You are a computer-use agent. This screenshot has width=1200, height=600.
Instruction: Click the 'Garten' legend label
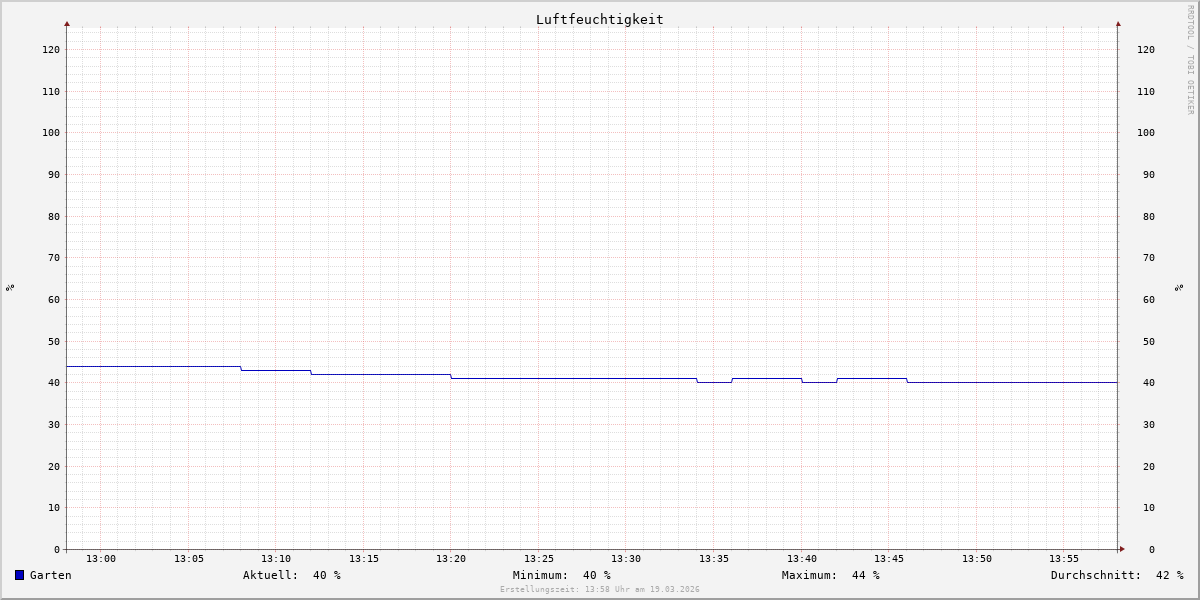pos(51,575)
